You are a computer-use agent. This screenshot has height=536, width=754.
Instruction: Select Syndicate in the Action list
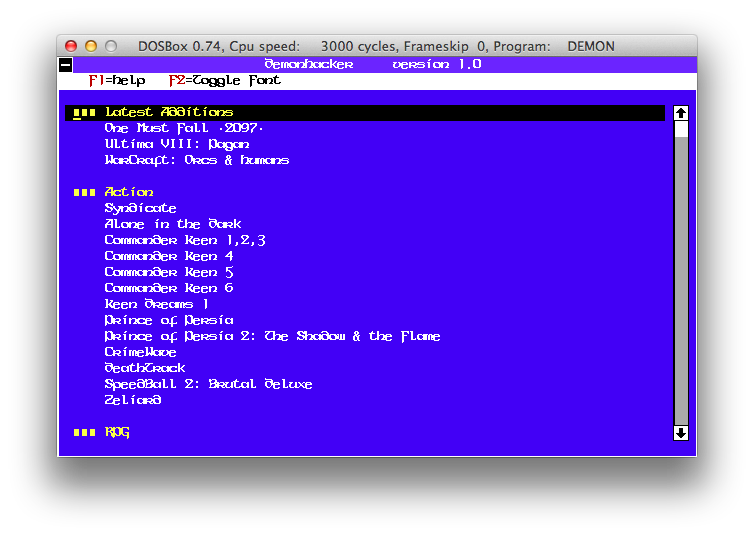(x=140, y=208)
